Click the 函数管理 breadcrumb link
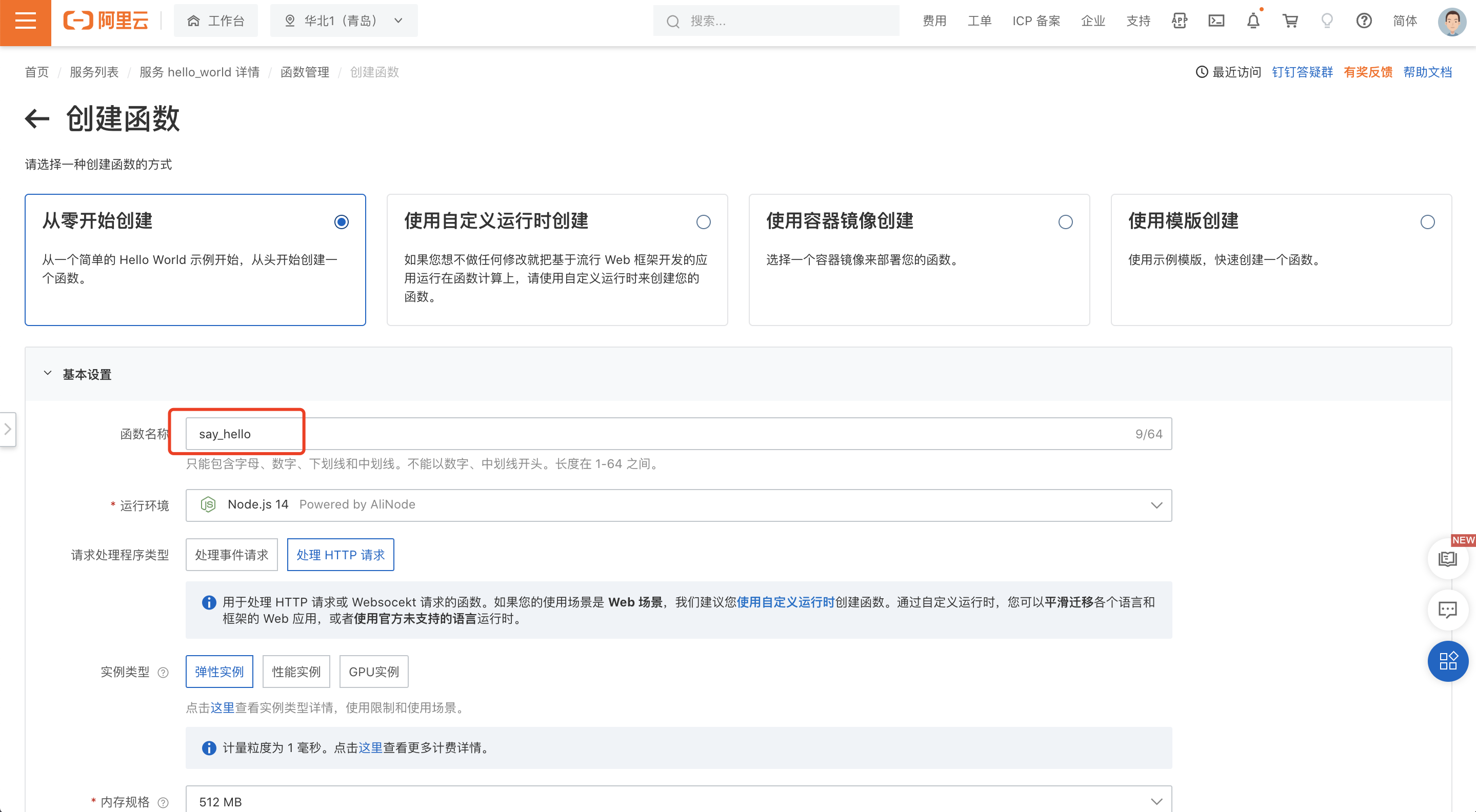This screenshot has height=812, width=1476. click(x=304, y=72)
